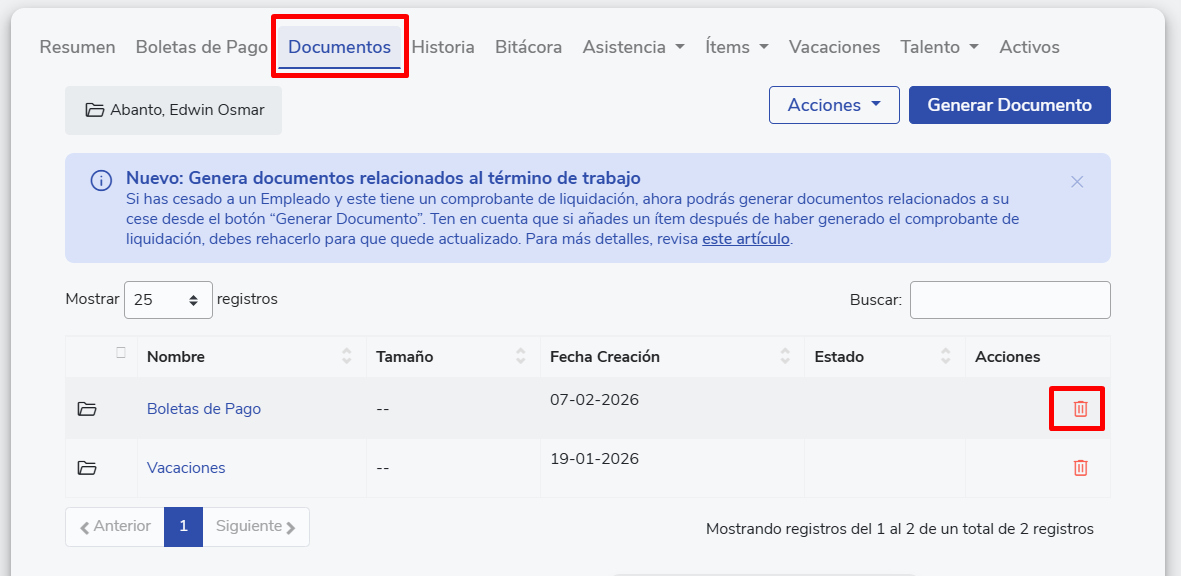Click the Buscar search field

pyautogui.click(x=1009, y=299)
